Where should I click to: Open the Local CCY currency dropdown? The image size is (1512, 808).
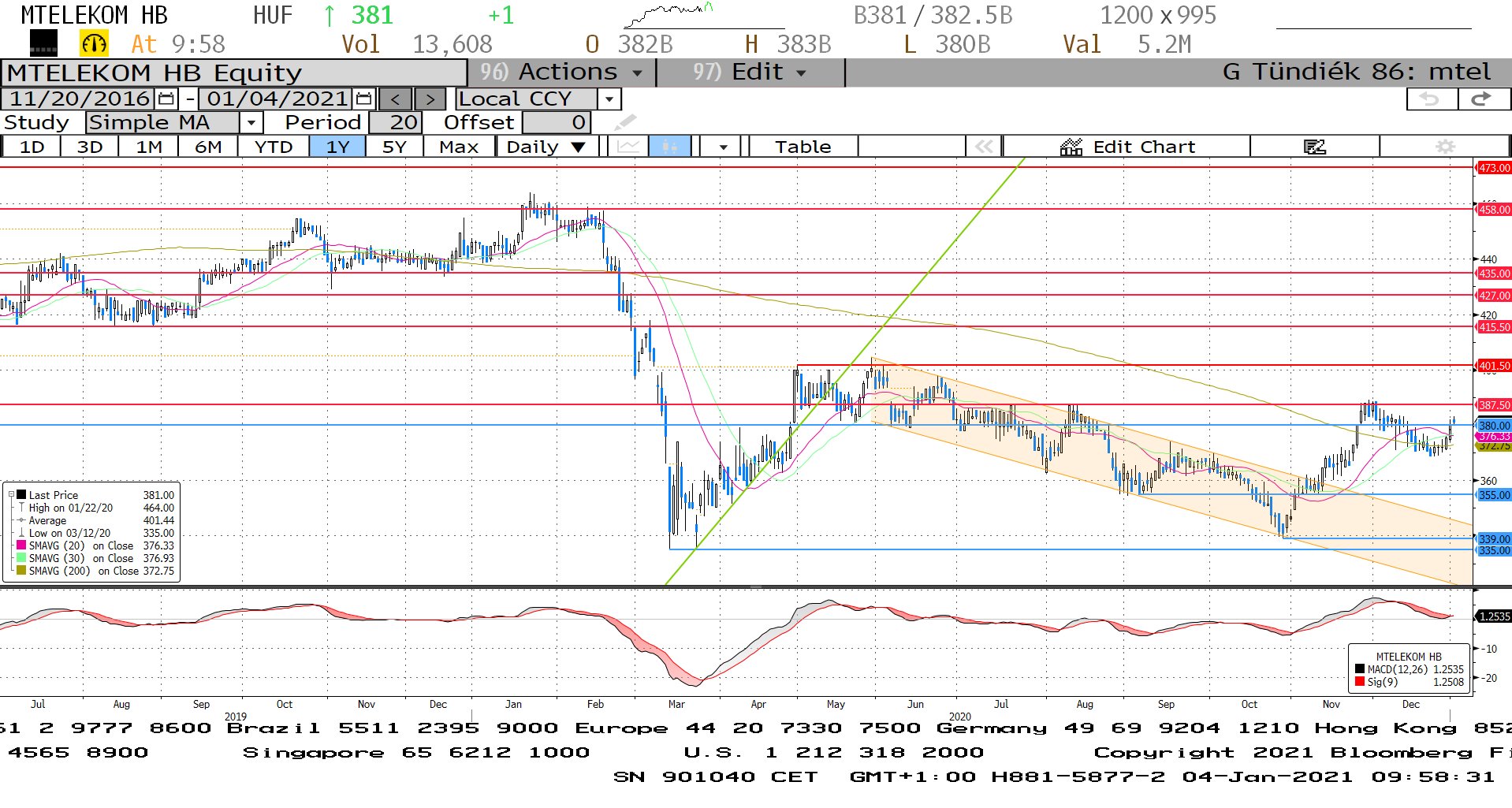point(609,99)
